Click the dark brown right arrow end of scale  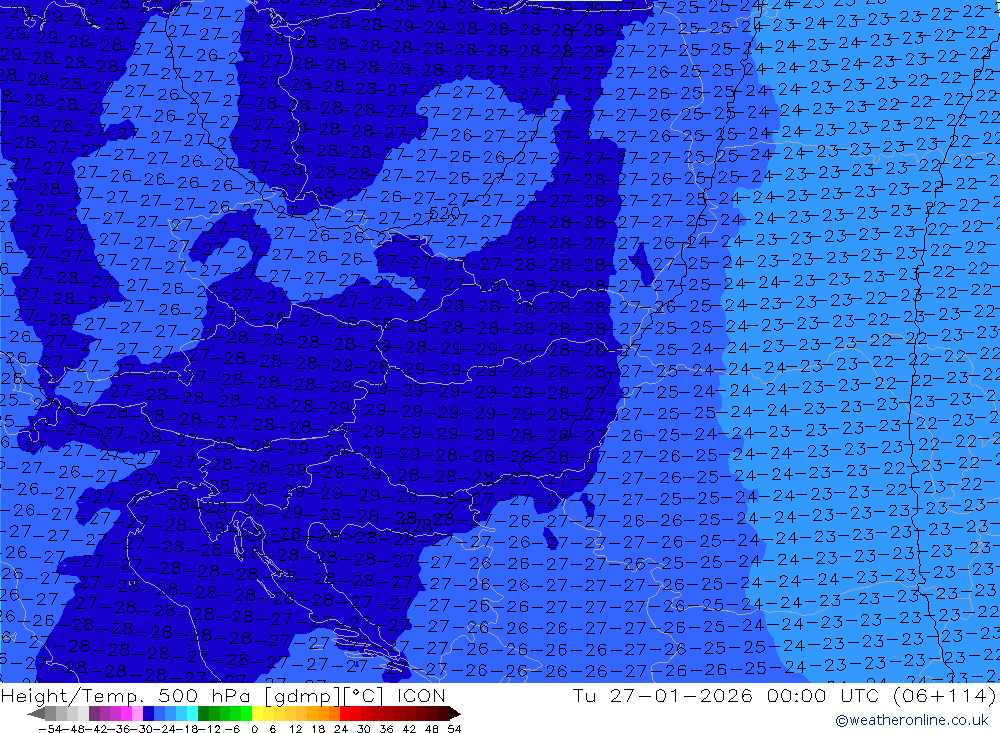coord(455,714)
